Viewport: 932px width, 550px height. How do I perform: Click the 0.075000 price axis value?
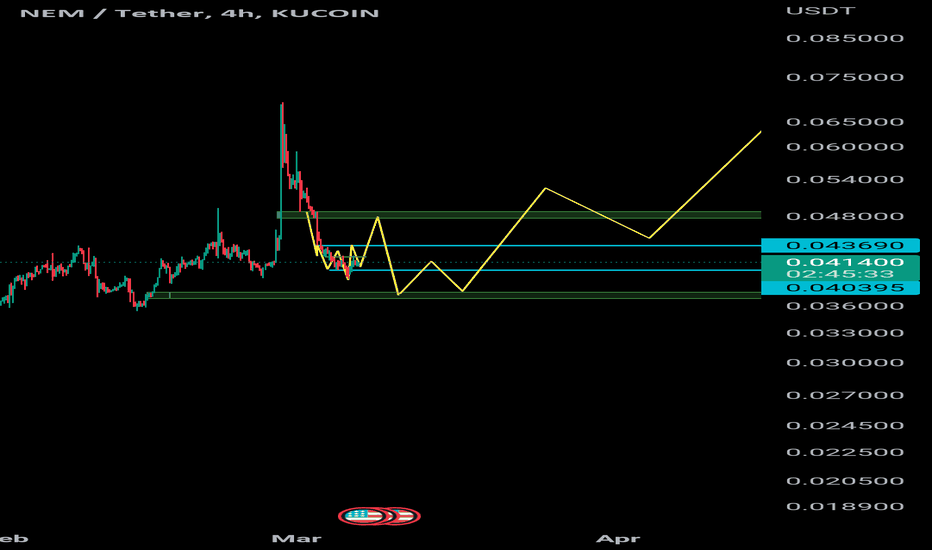(x=845, y=77)
